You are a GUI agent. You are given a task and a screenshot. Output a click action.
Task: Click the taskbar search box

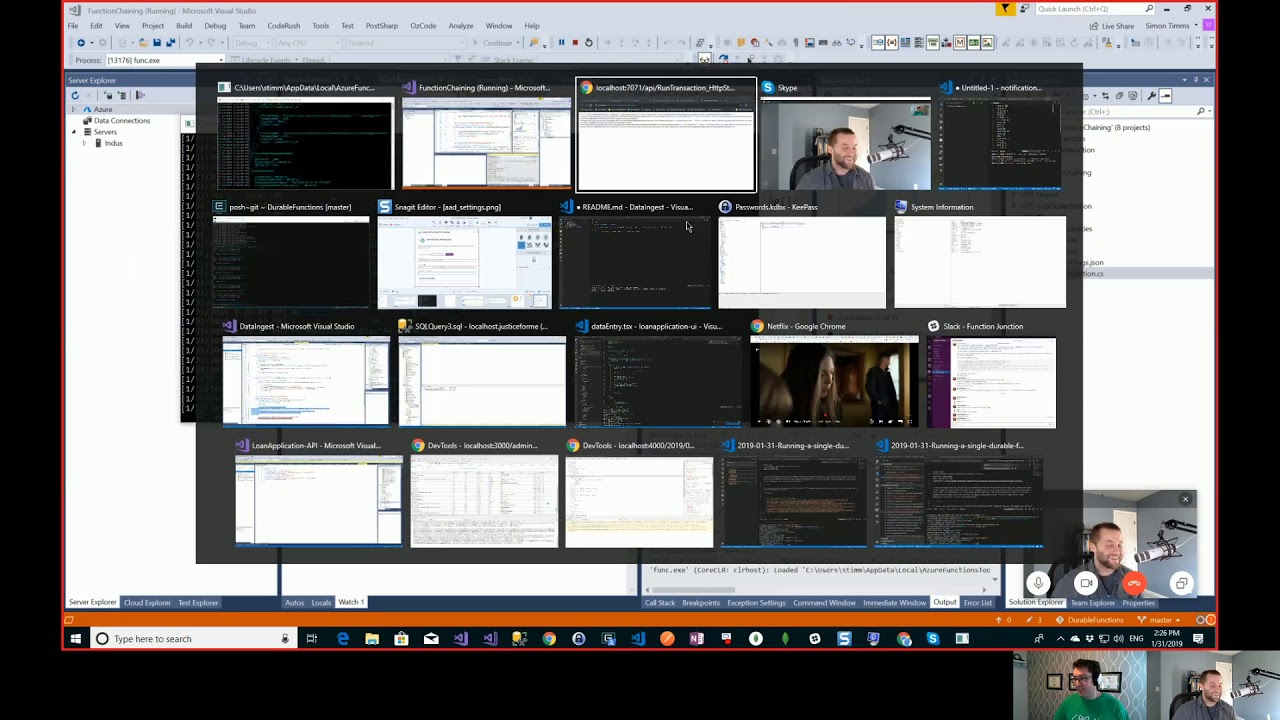point(193,638)
